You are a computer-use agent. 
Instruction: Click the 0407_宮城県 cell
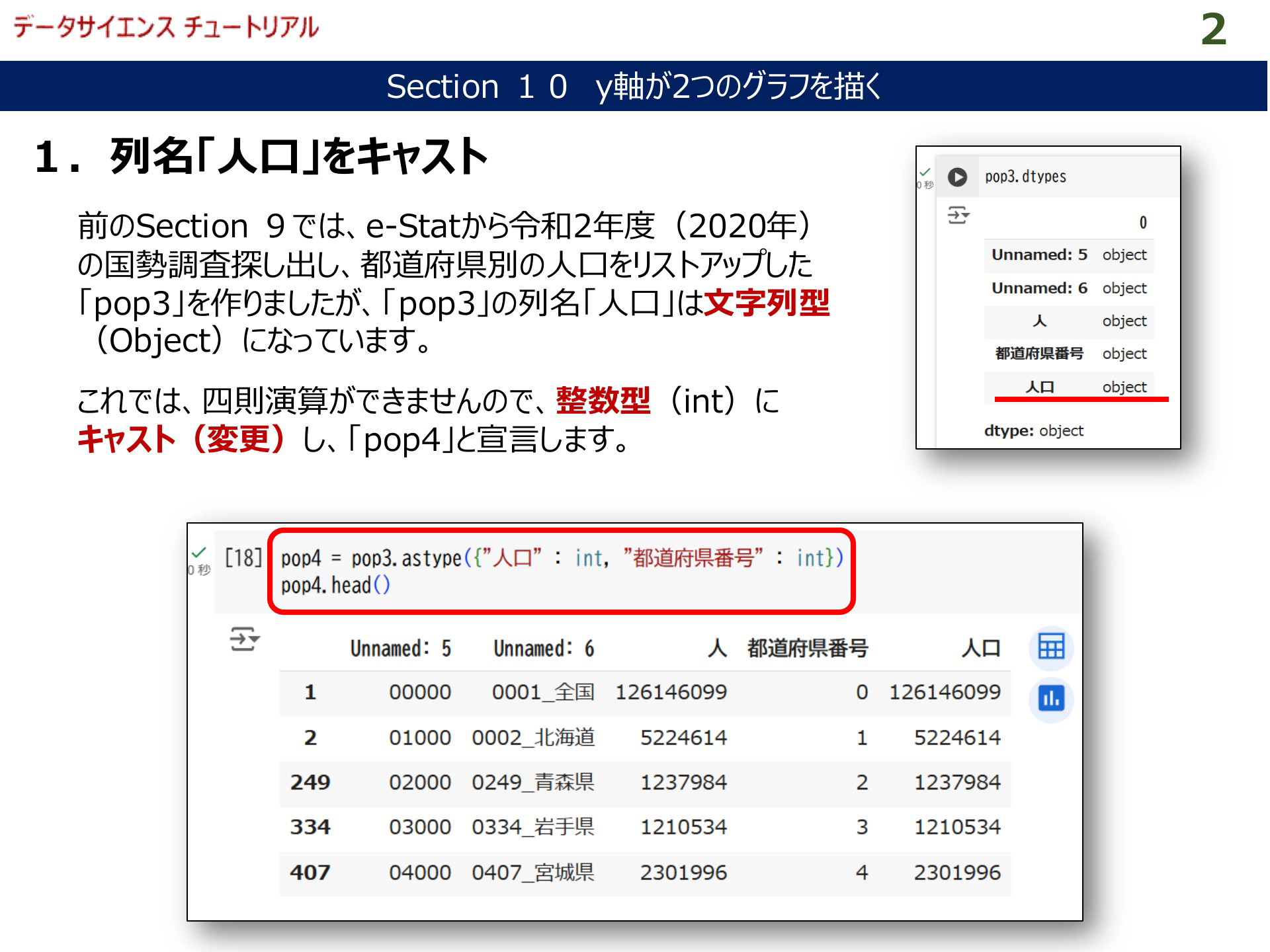pos(532,872)
